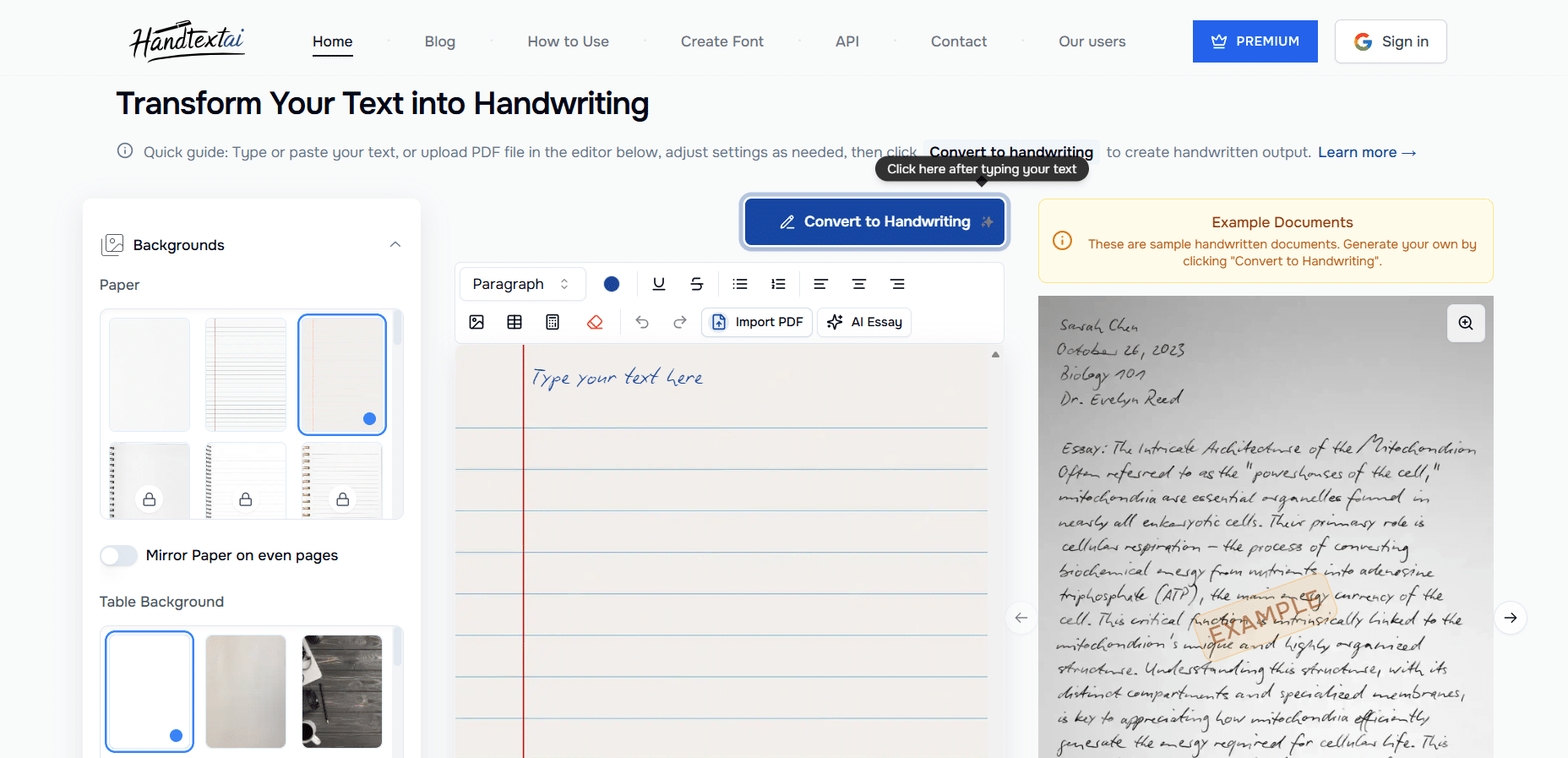Go to the How to Use page

coord(568,41)
